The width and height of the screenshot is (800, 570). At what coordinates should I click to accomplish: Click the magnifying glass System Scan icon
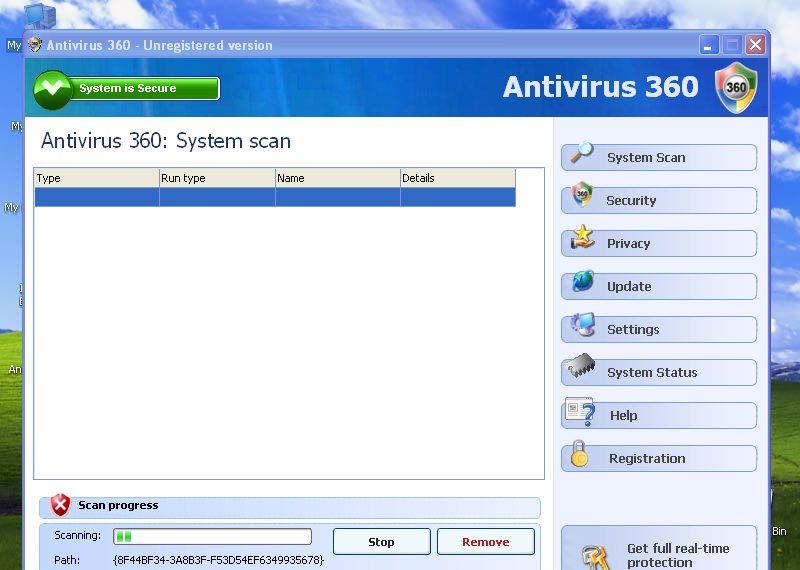click(x=582, y=154)
